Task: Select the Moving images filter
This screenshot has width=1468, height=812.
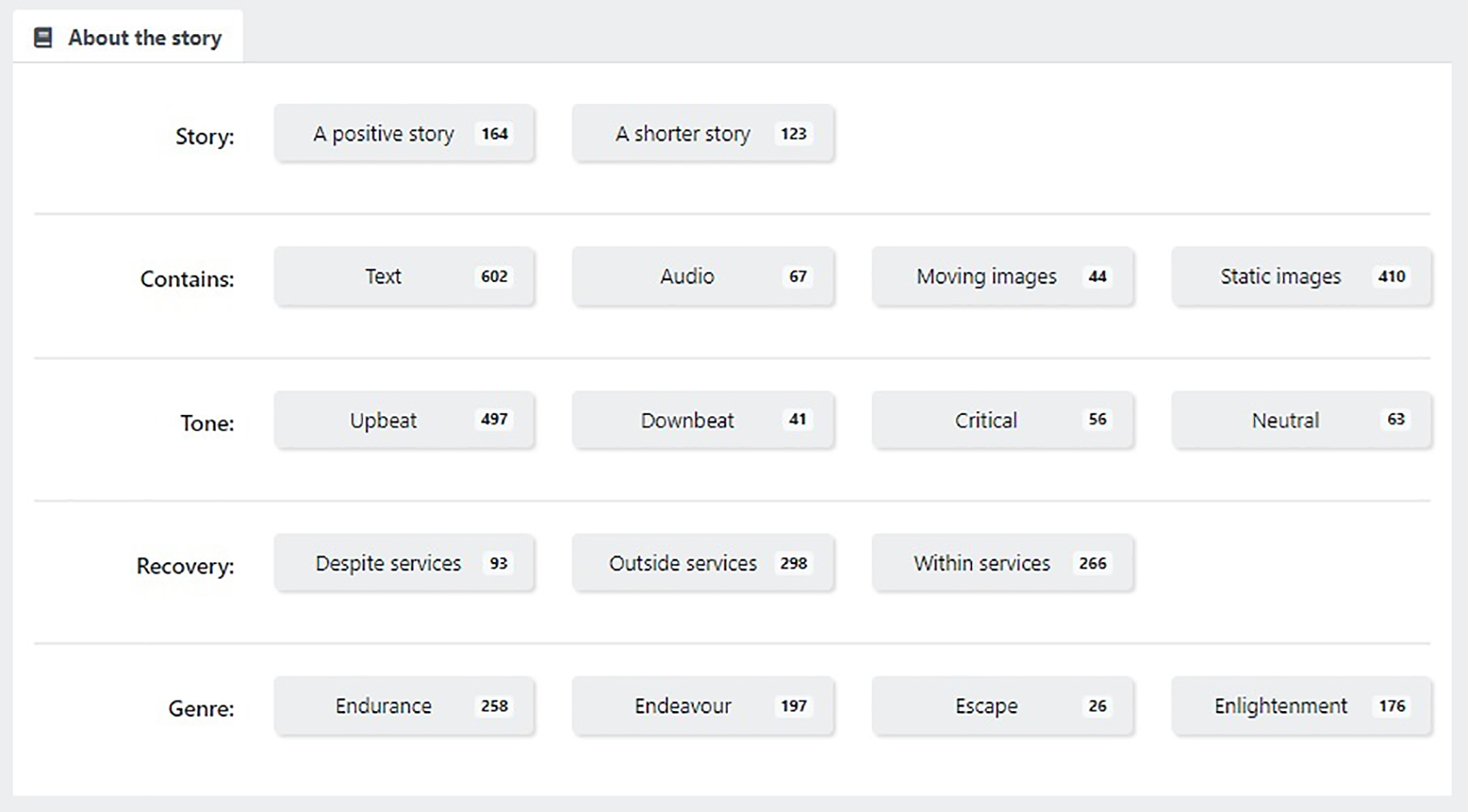Action: pyautogui.click(x=1002, y=277)
